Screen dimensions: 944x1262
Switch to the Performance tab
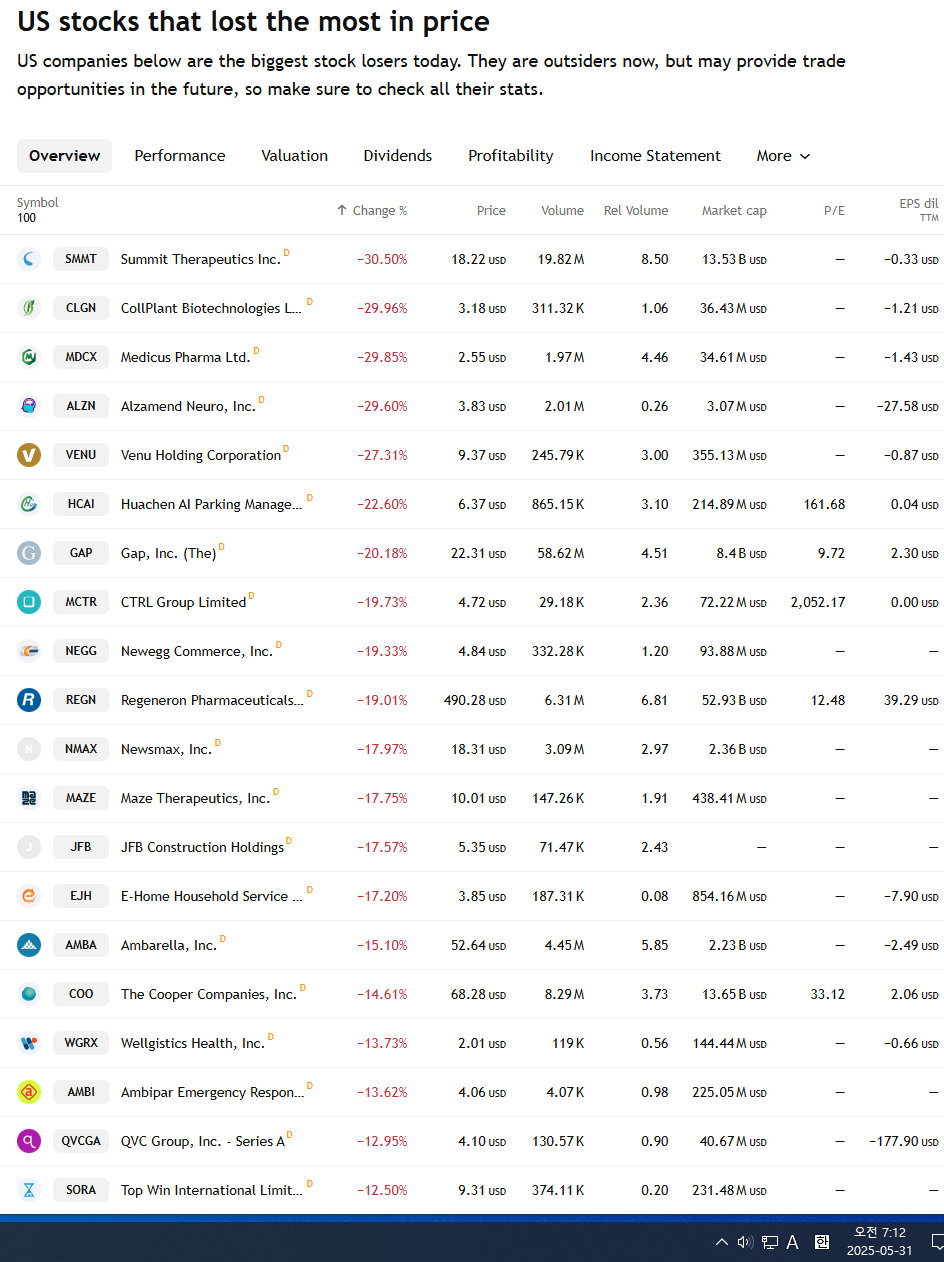tap(180, 156)
